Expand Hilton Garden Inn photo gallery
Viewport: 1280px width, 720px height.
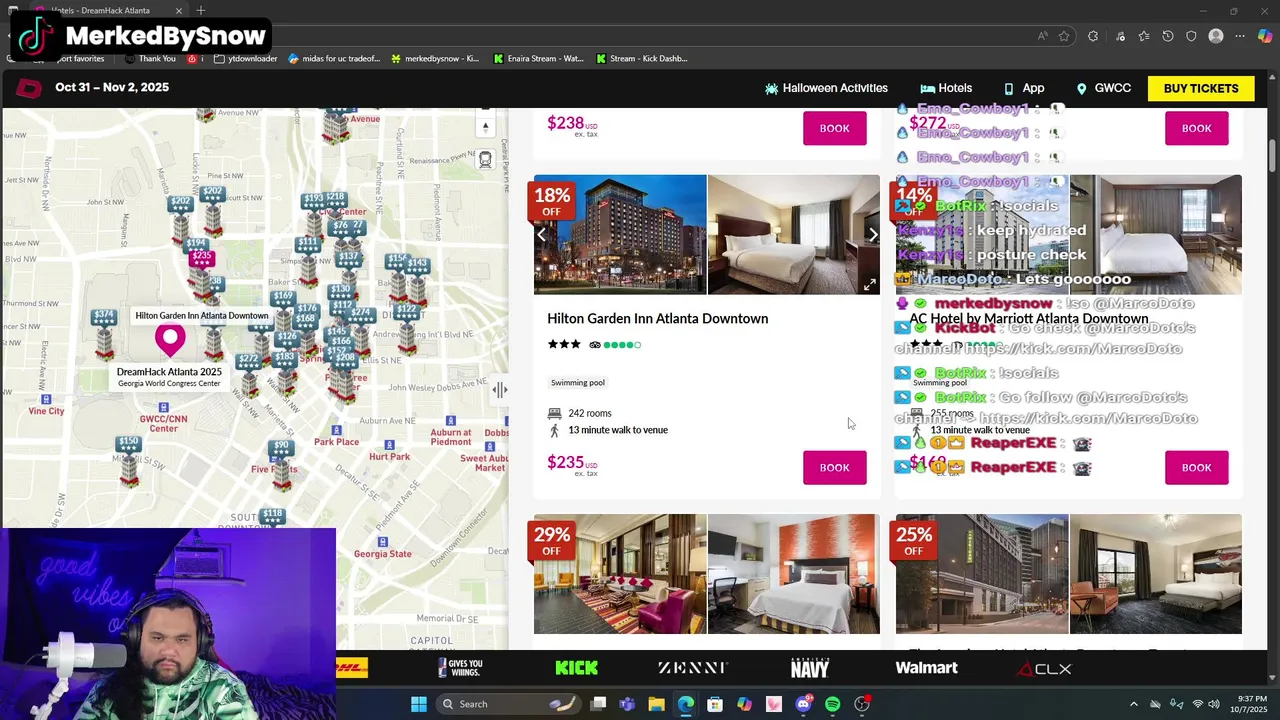coord(869,285)
